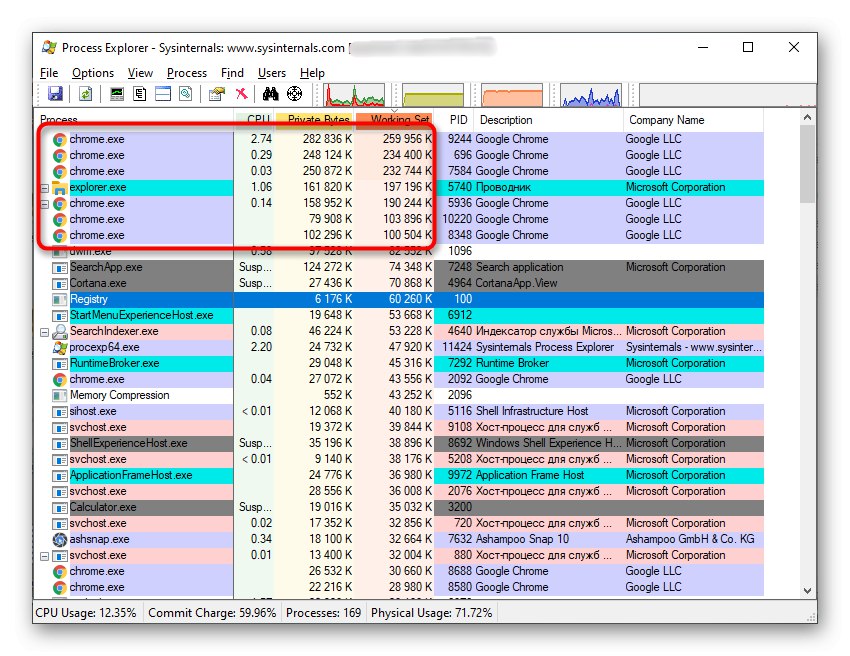The width and height of the screenshot is (850, 656).
Task: Click the Refresh Now toolbar icon
Action: pyautogui.click(x=85, y=94)
